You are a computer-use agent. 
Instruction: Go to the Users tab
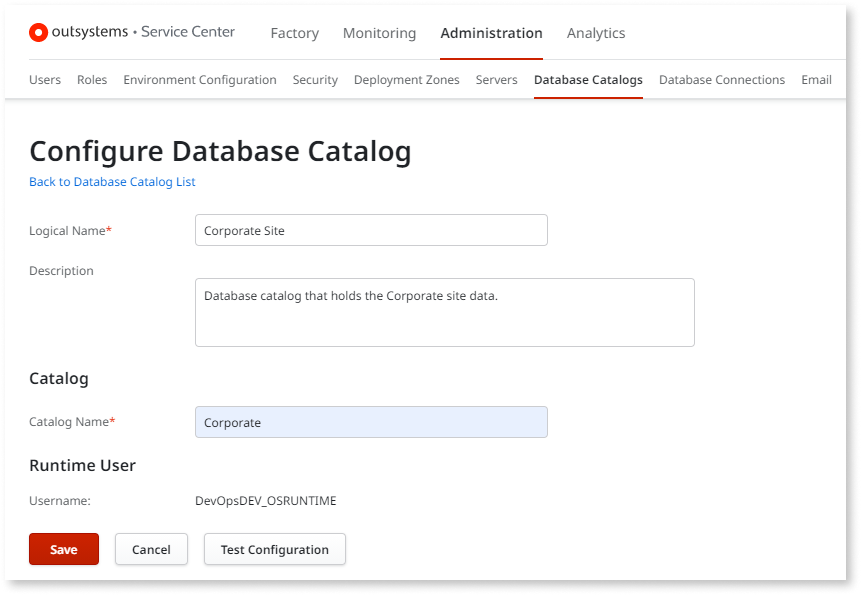(45, 80)
